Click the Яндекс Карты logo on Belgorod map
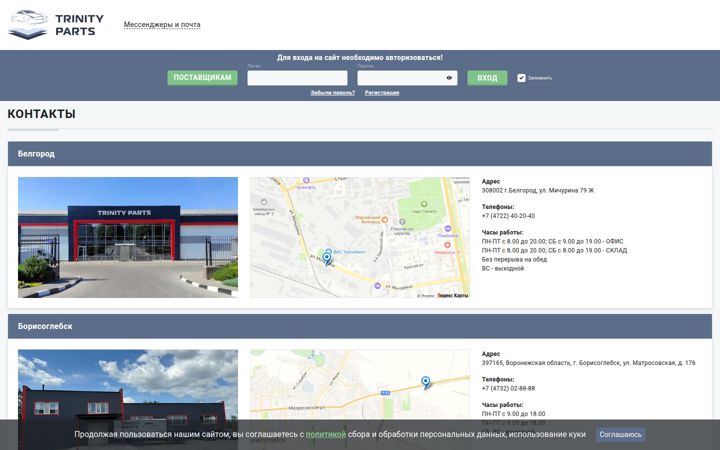Image resolution: width=720 pixels, height=450 pixels. tap(452, 295)
